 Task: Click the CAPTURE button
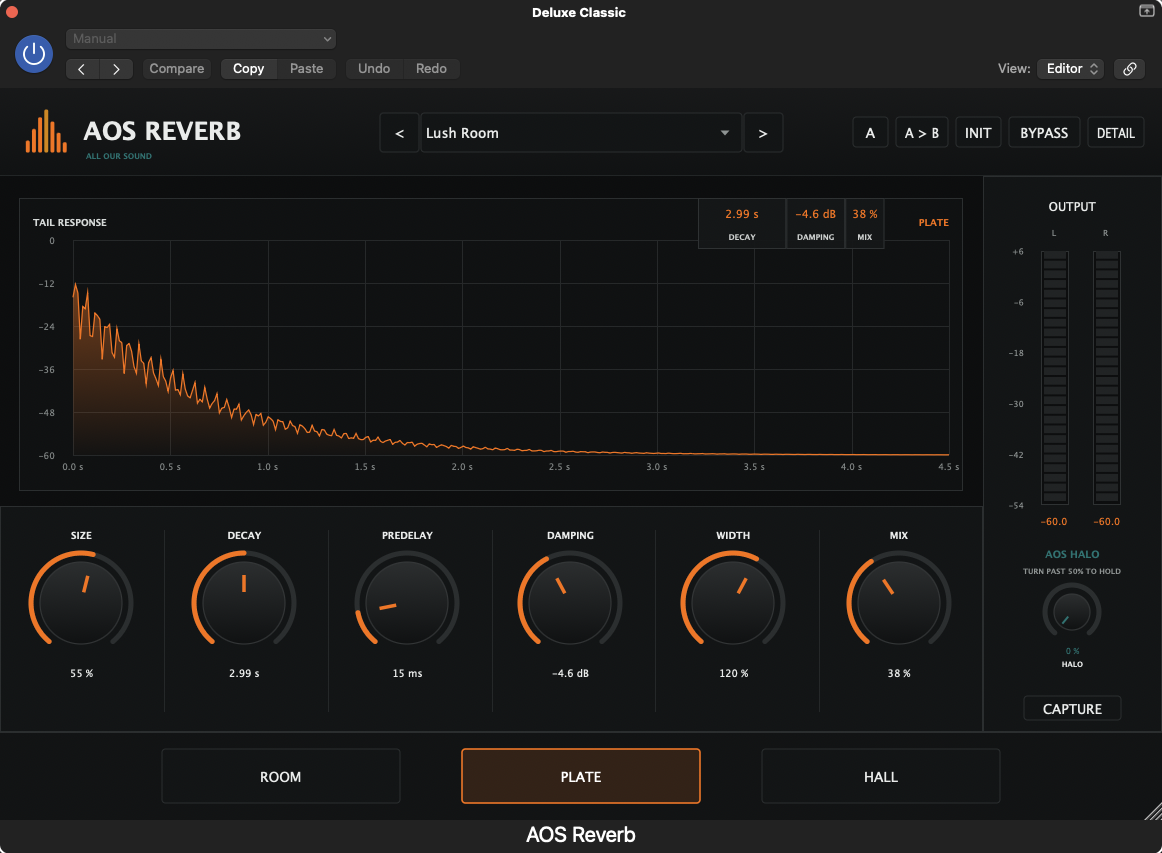click(1072, 708)
